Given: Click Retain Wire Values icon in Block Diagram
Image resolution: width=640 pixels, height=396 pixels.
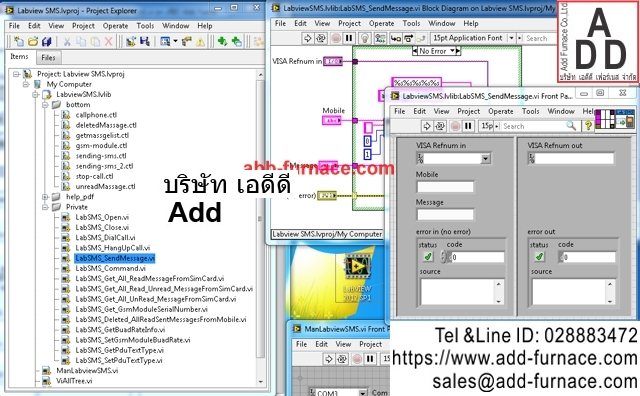Looking at the screenshot, I should 380,38.
